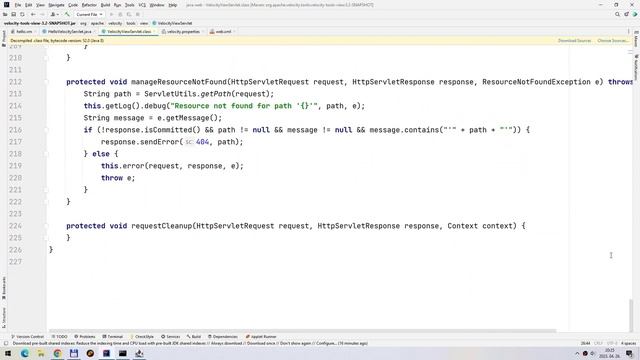Open the Dependencies tool window

[x=222, y=337]
